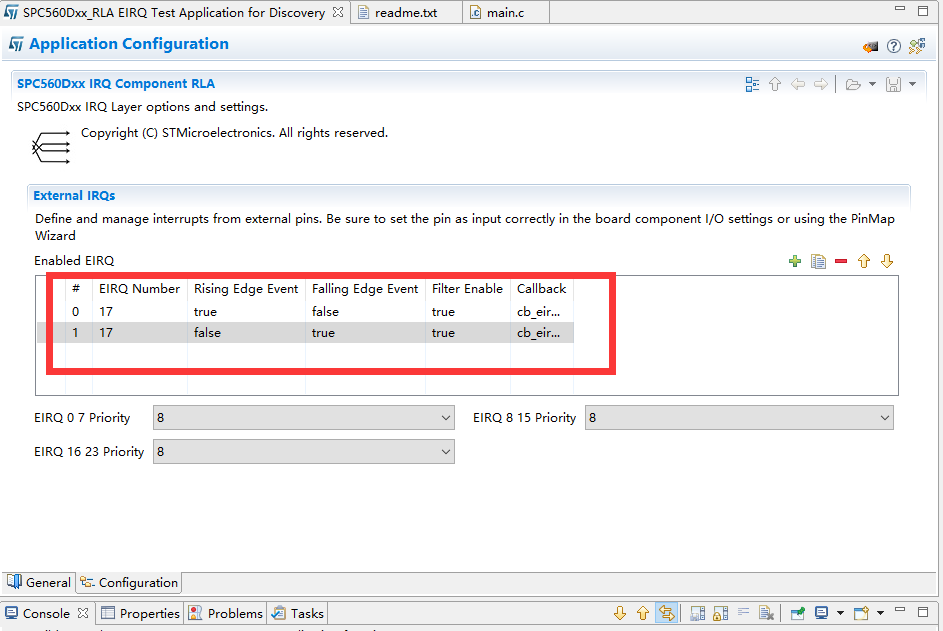943x631 pixels.
Task: Move the EIRQ row down with the orange down arrow
Action: pyautogui.click(x=886, y=261)
